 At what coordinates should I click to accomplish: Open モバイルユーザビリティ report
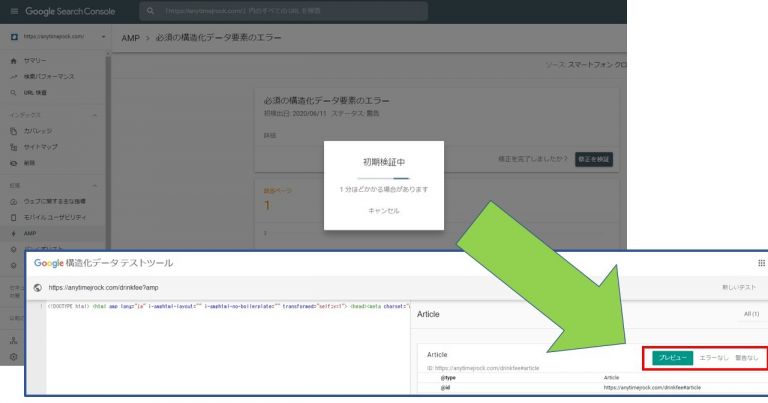pyautogui.click(x=55, y=217)
